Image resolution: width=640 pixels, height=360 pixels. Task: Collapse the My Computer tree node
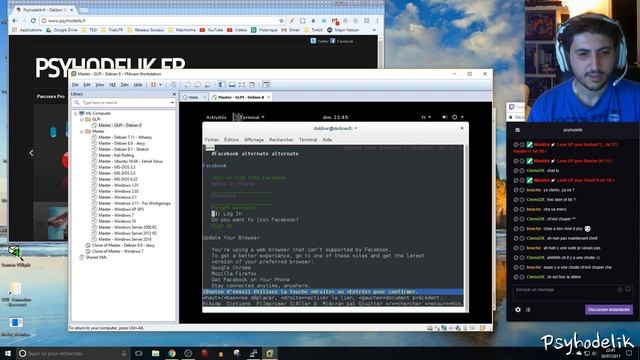pos(76,113)
